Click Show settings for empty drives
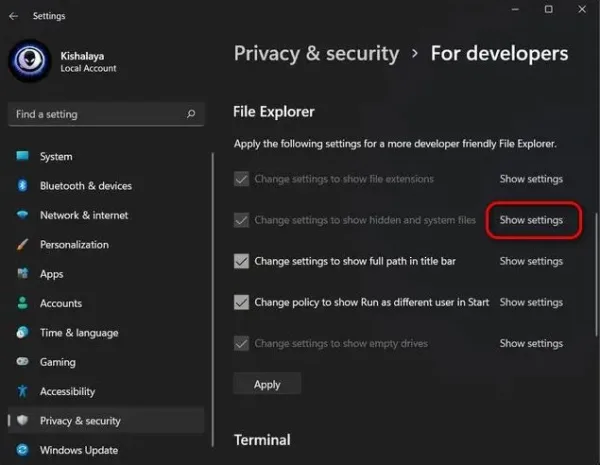The width and height of the screenshot is (600, 465). pos(531,343)
